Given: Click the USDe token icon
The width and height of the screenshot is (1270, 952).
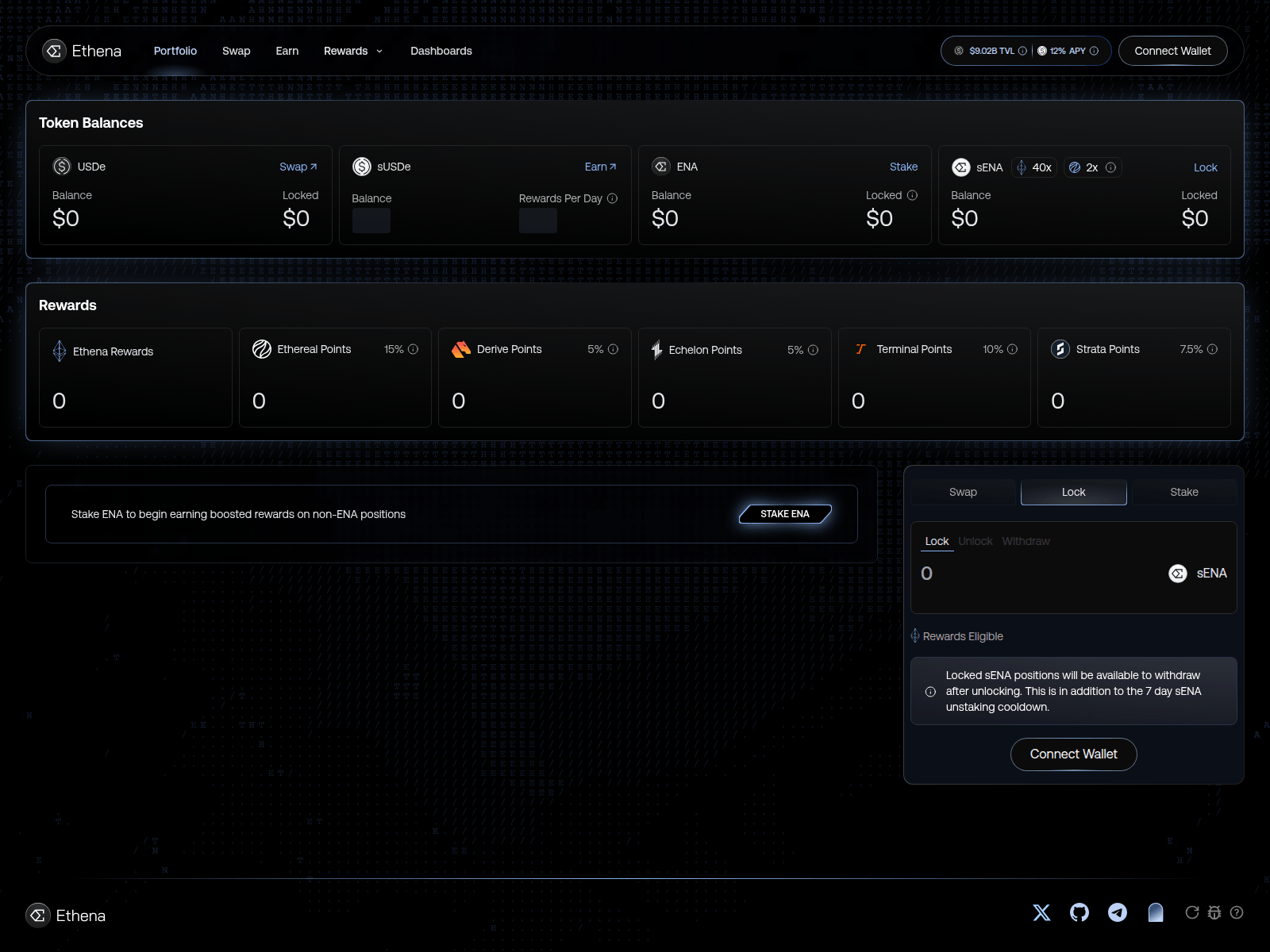Looking at the screenshot, I should (x=62, y=167).
